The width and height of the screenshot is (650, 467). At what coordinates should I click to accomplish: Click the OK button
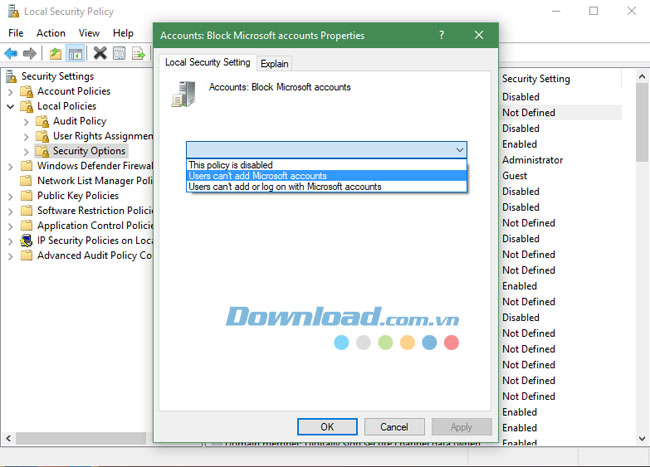tap(327, 427)
